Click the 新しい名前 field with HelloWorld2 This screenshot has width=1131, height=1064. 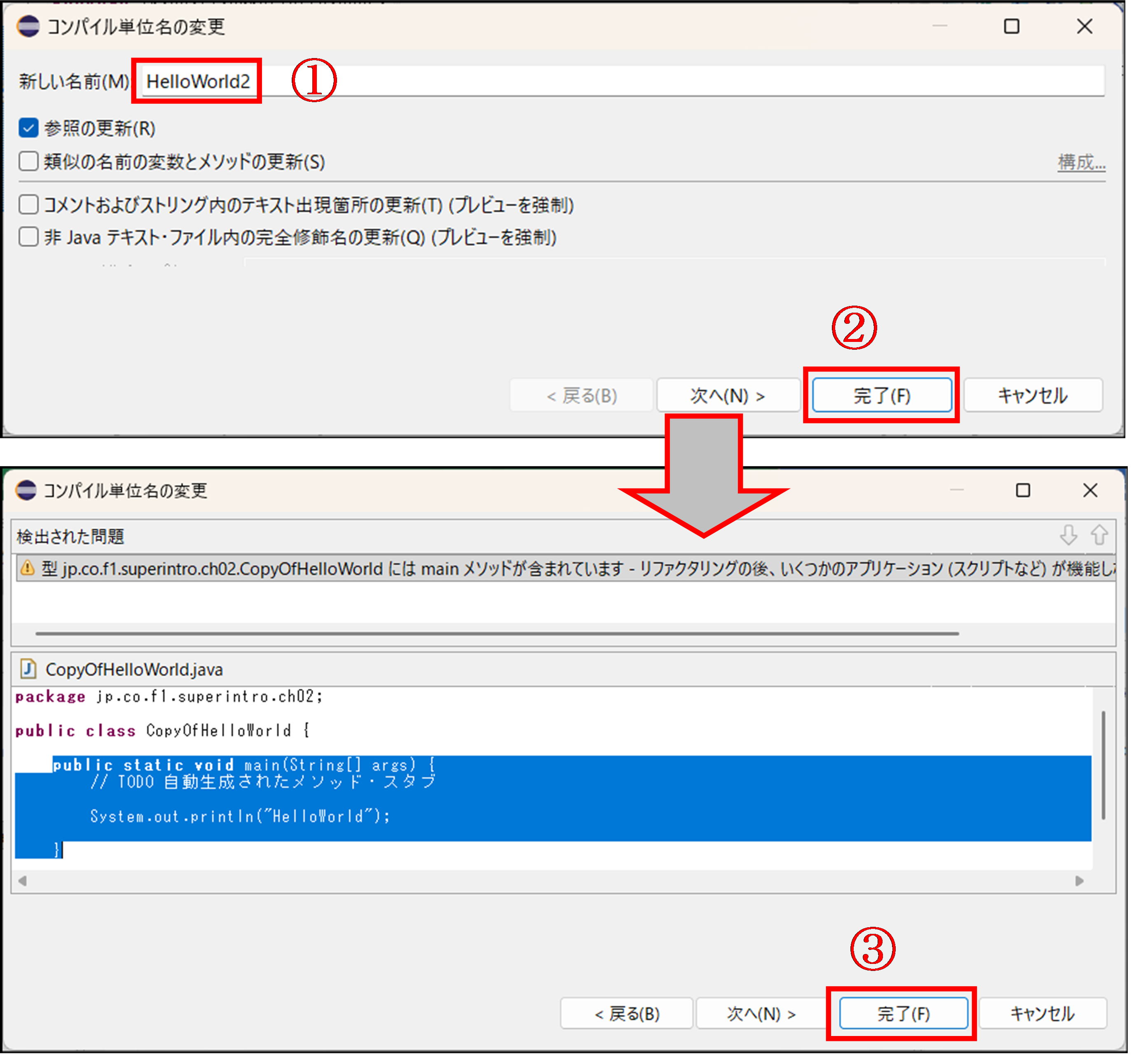coord(198,81)
